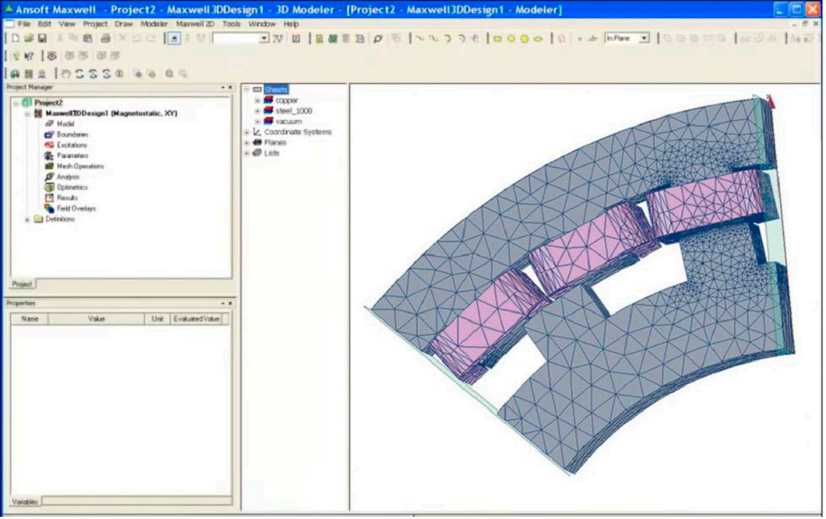Image resolution: width=826 pixels, height=519 pixels.
Task: Click the Optimetrics icon in project tree
Action: pos(49,187)
